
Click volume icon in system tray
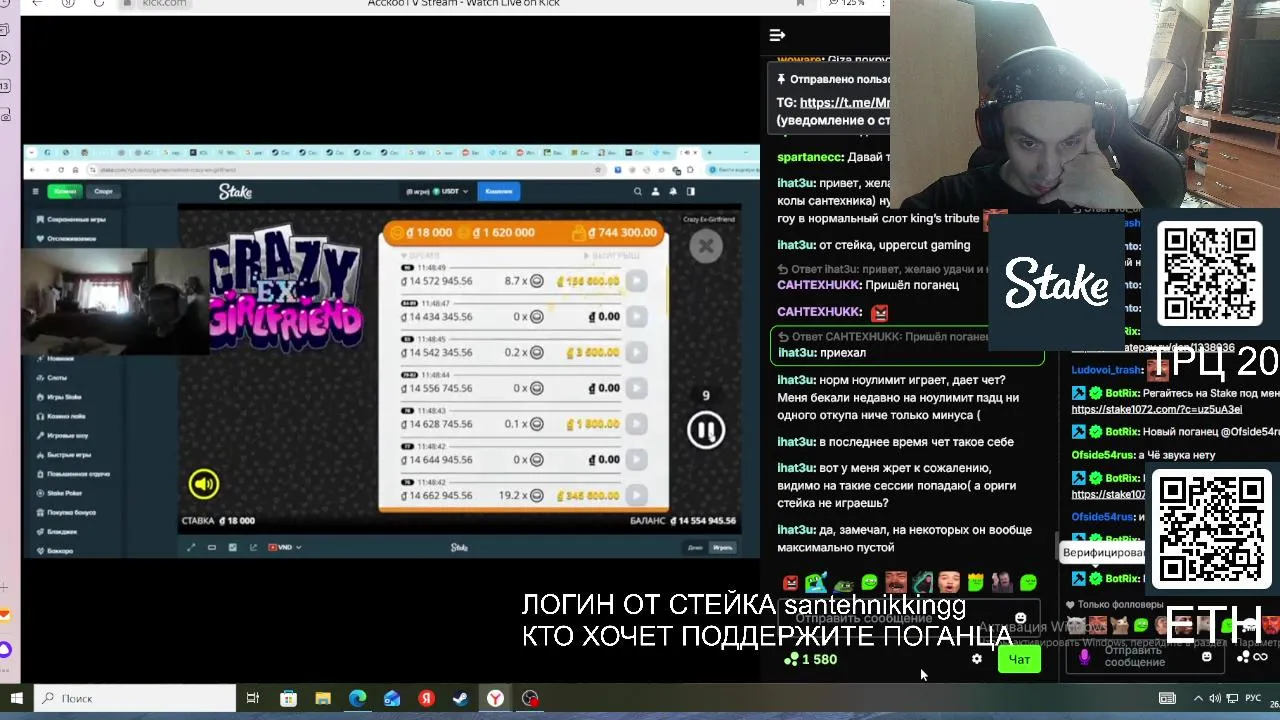(x=1214, y=698)
